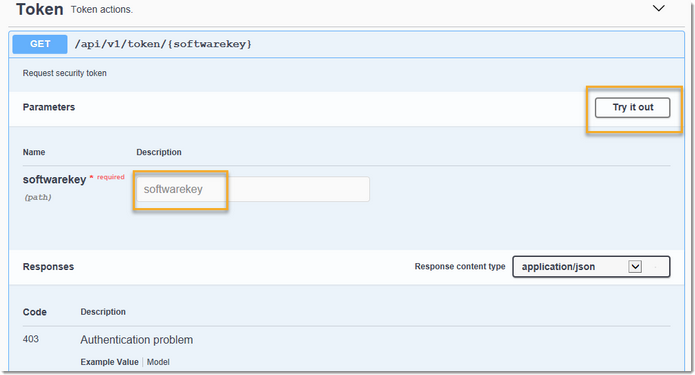Click the 'Response content type' label

pos(460,266)
